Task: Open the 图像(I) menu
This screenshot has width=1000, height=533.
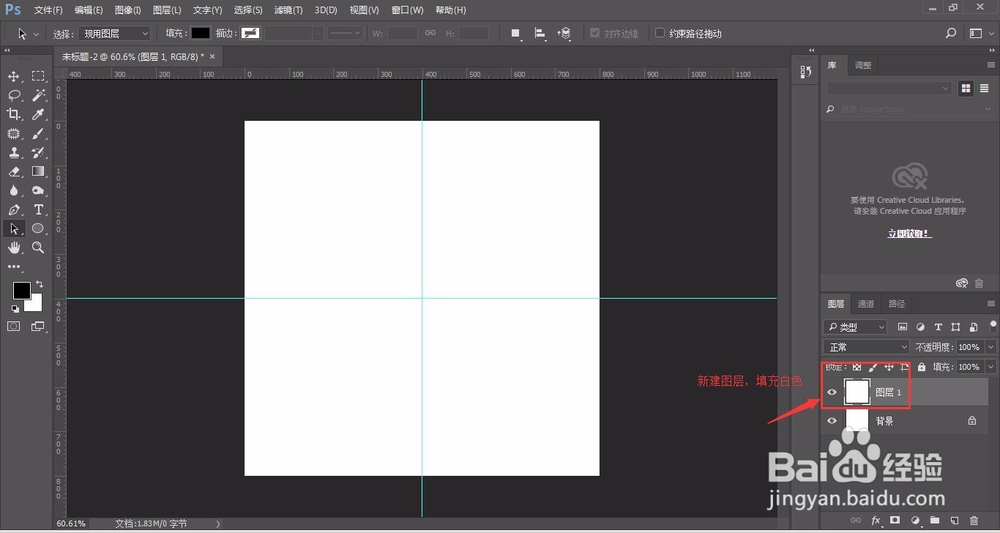Action: click(128, 10)
